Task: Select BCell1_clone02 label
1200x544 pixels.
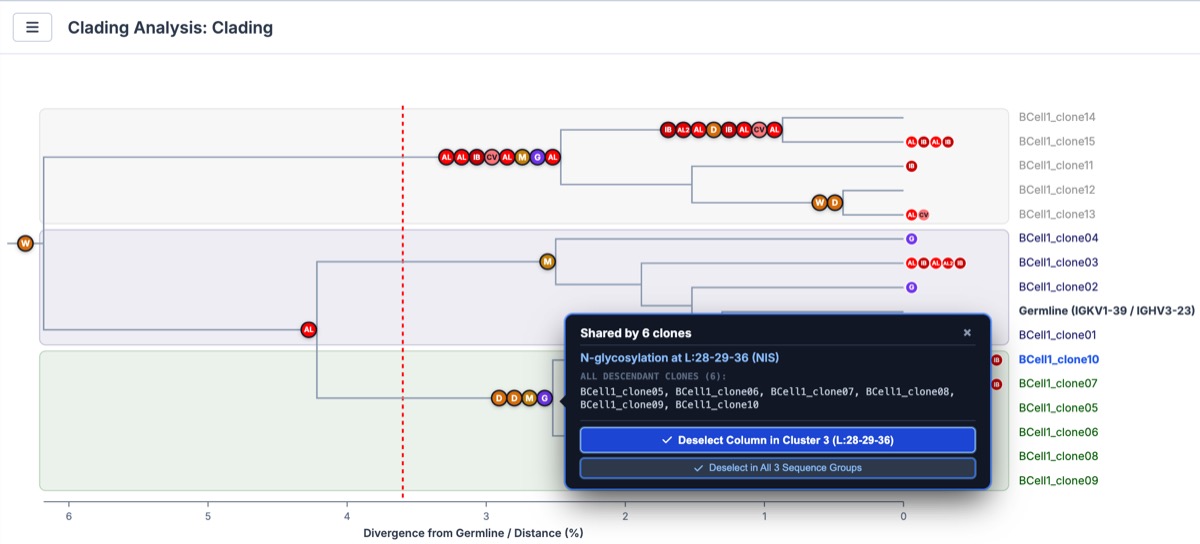Action: tap(1058, 287)
